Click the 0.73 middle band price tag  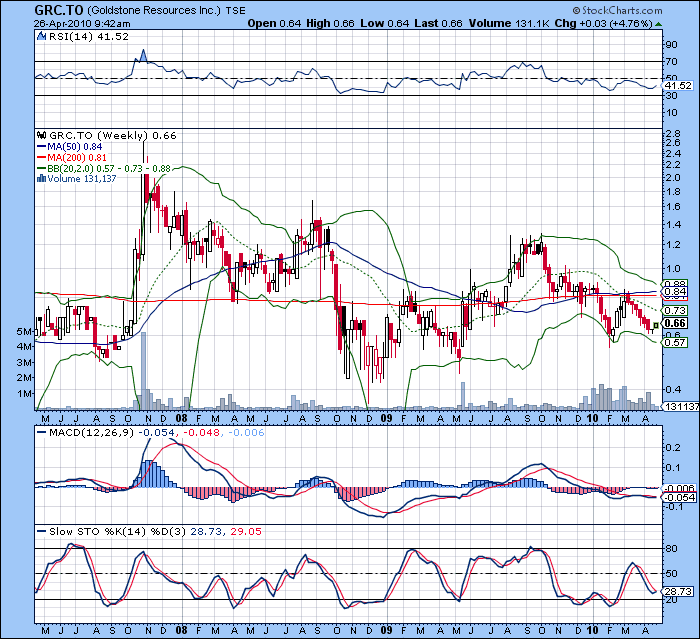pyautogui.click(x=676, y=310)
